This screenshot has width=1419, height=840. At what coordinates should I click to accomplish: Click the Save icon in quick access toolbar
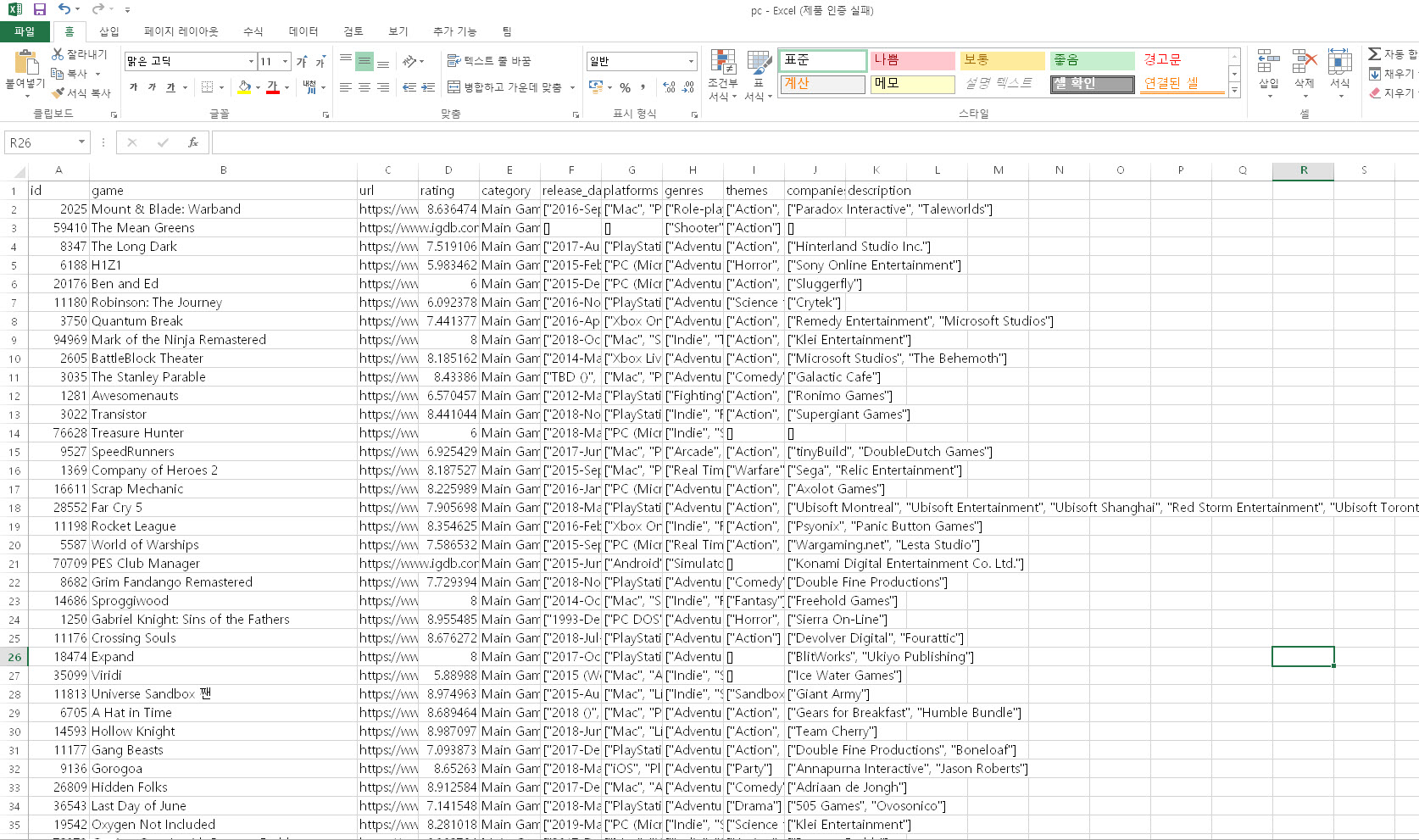(x=39, y=9)
